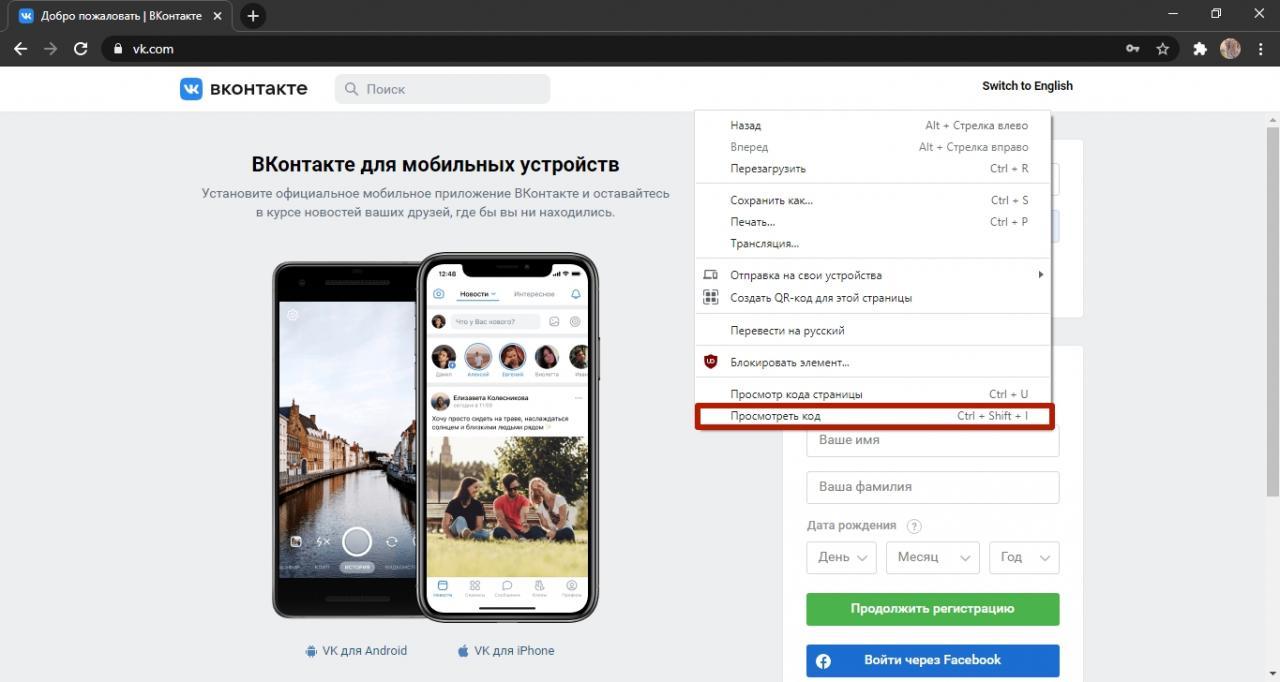Click the site lock padlock icon
The width and height of the screenshot is (1280, 682).
(x=118, y=48)
